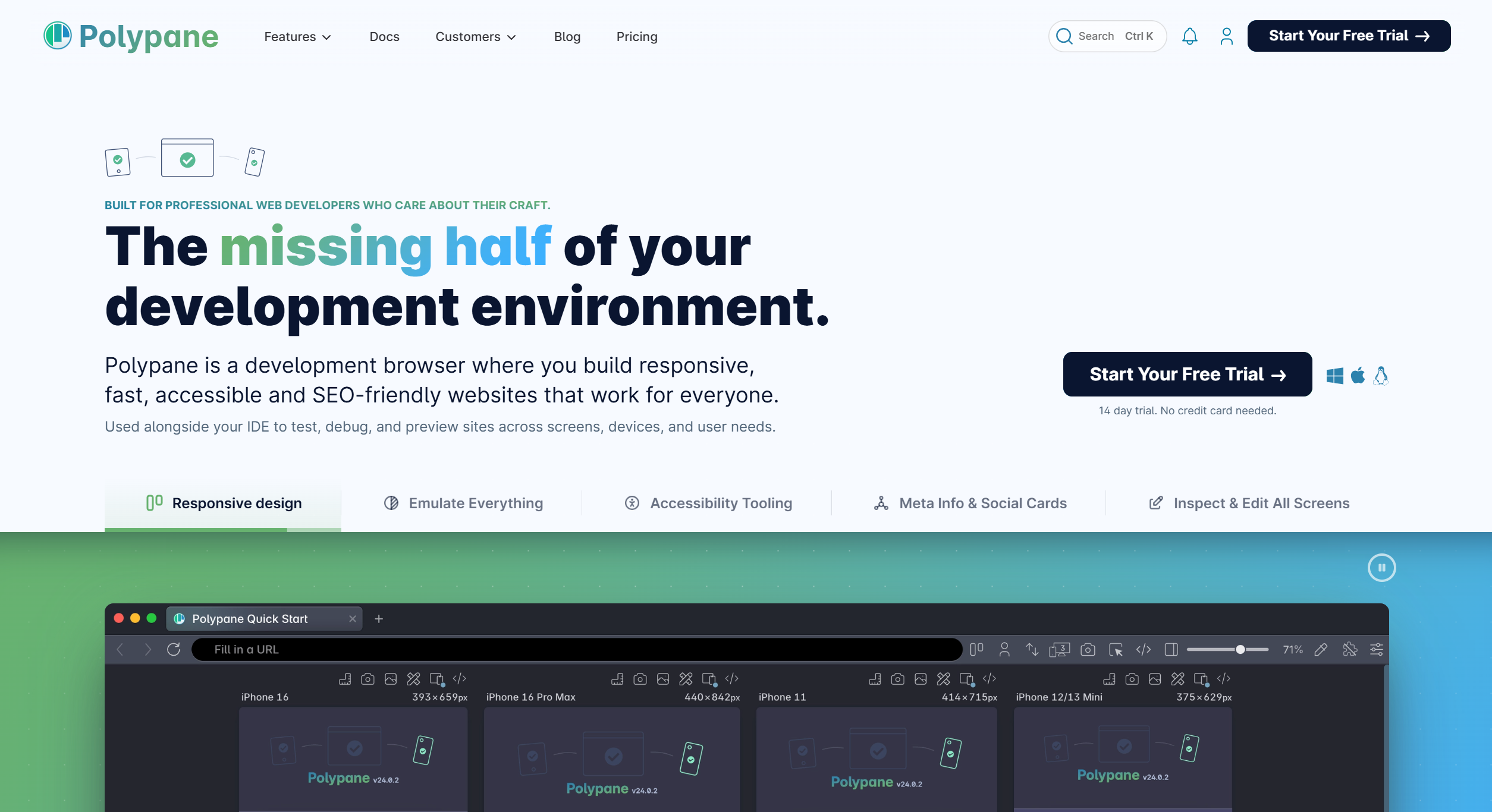
Task: Expand the Features dropdown menu
Action: (x=297, y=37)
